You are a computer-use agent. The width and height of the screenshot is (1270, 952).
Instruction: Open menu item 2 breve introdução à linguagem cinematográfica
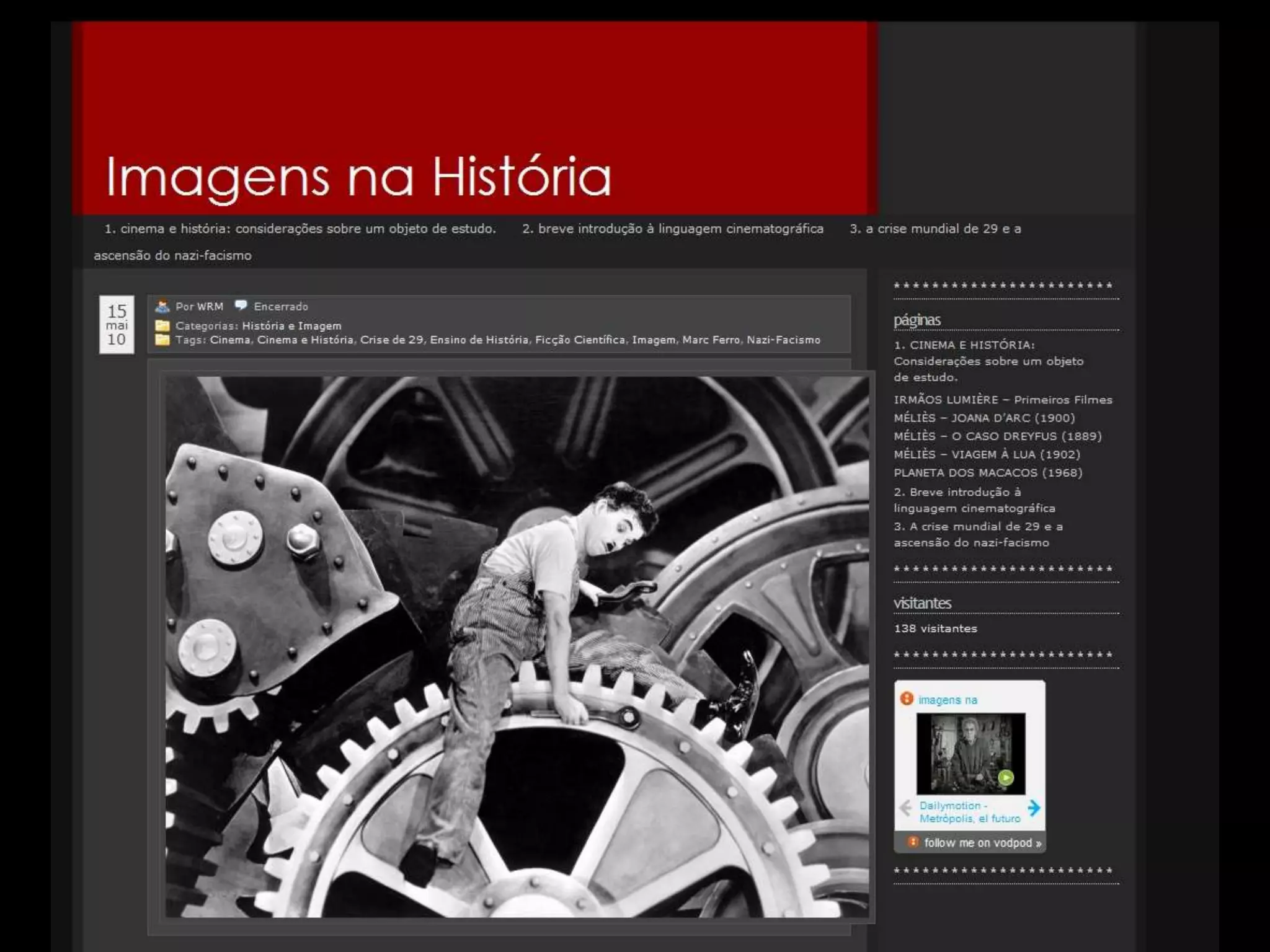(672, 229)
